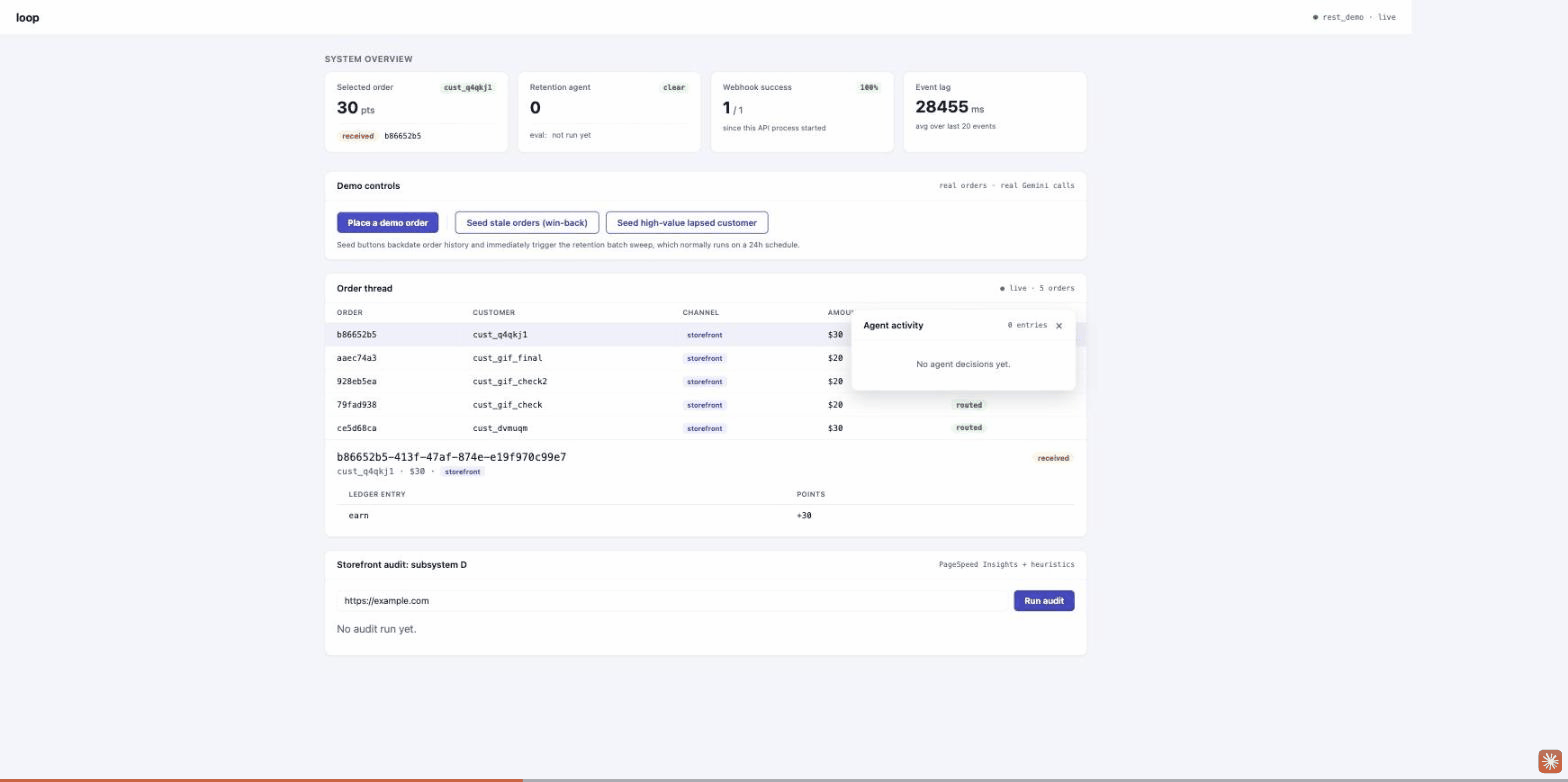Image resolution: width=1568 pixels, height=782 pixels.
Task: Run the storefront audit
Action: pos(1044,601)
